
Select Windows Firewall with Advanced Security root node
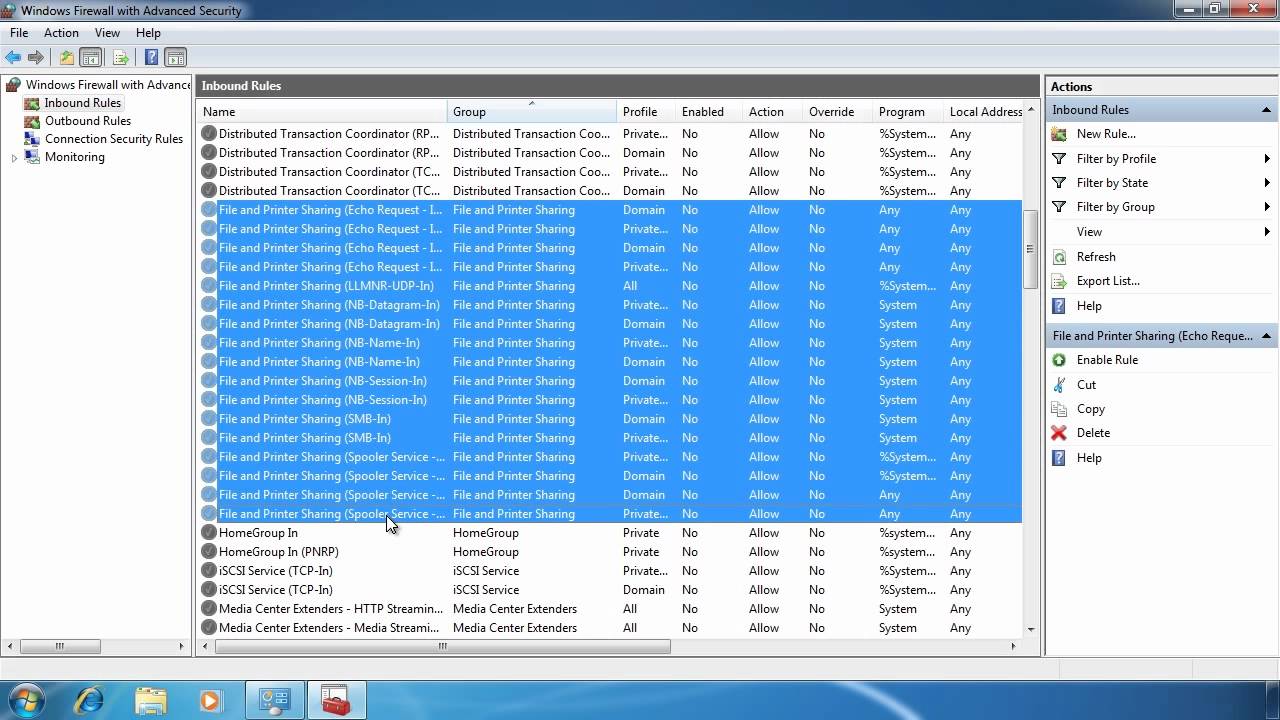click(x=108, y=85)
